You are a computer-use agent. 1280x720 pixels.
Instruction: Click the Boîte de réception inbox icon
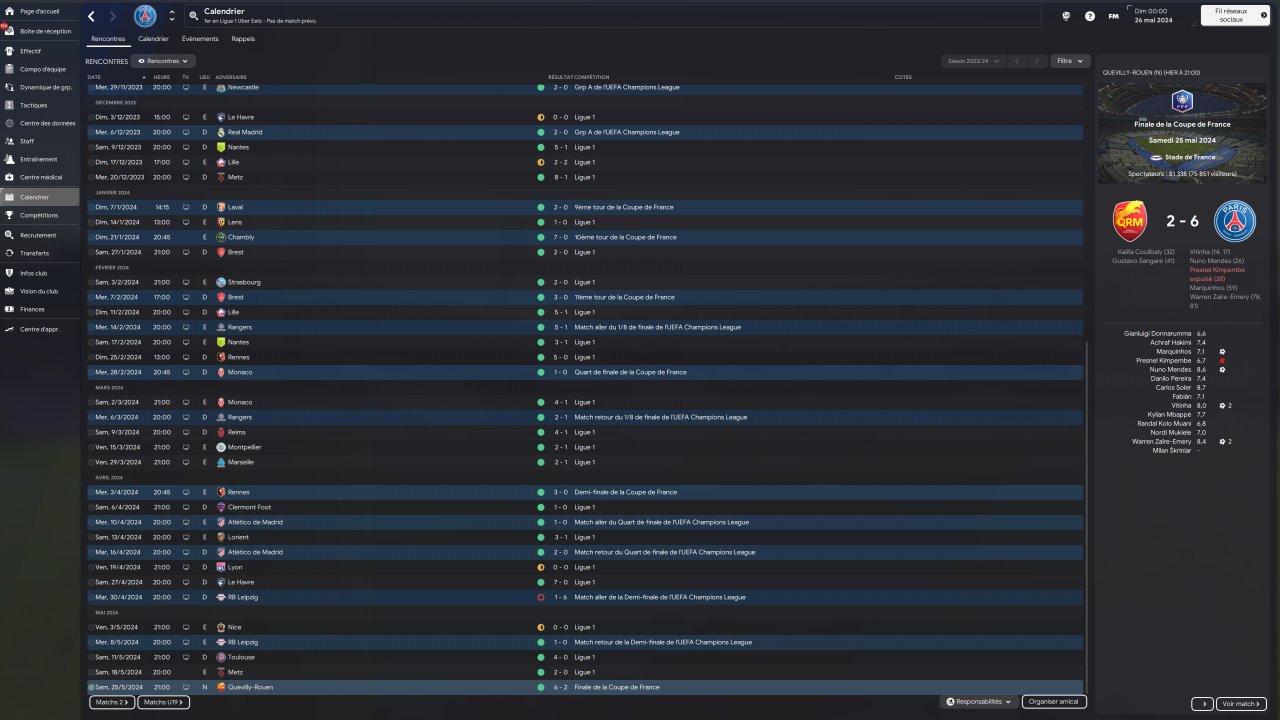click(10, 31)
